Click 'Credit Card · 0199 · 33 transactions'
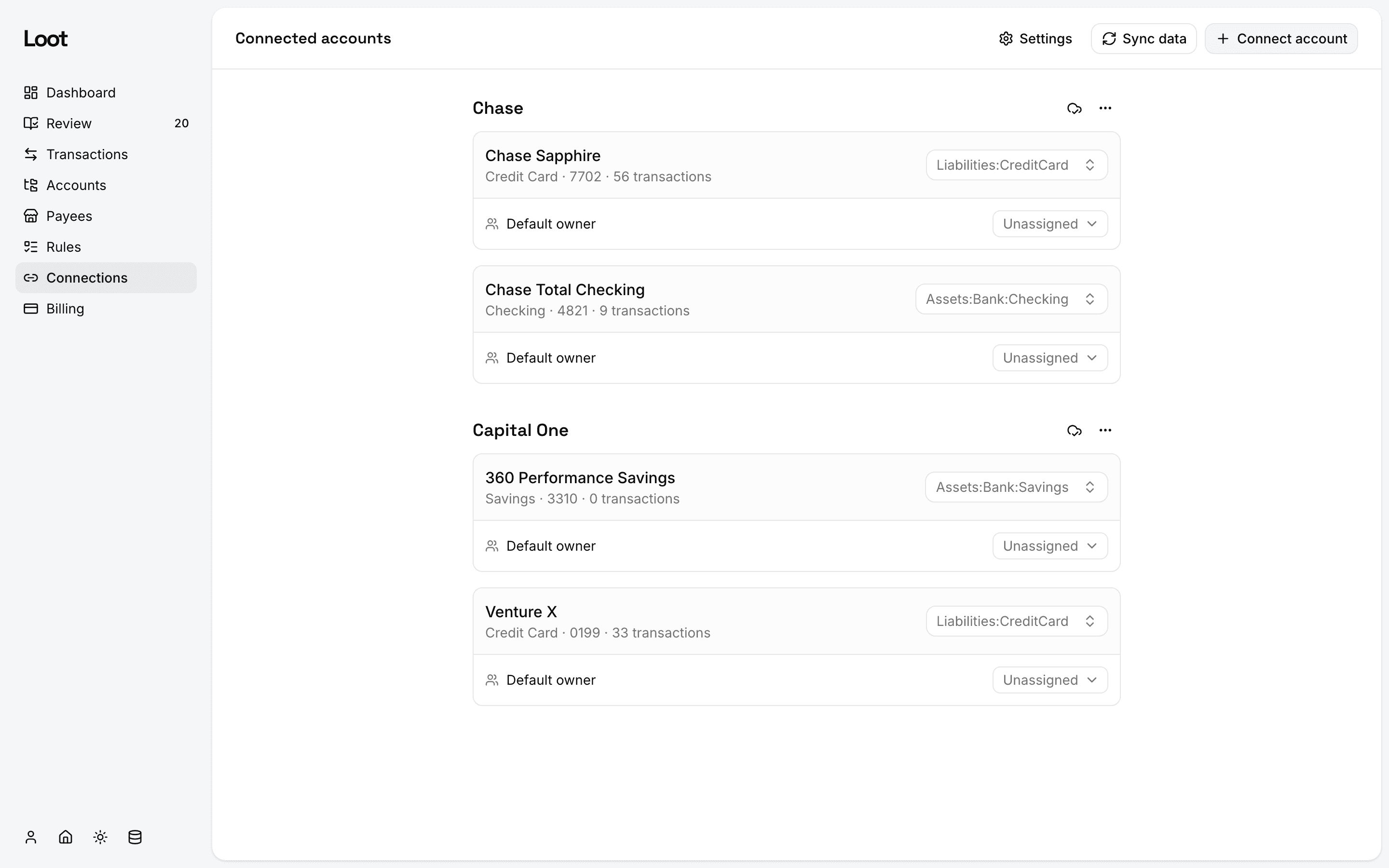This screenshot has width=1389, height=868. (598, 633)
